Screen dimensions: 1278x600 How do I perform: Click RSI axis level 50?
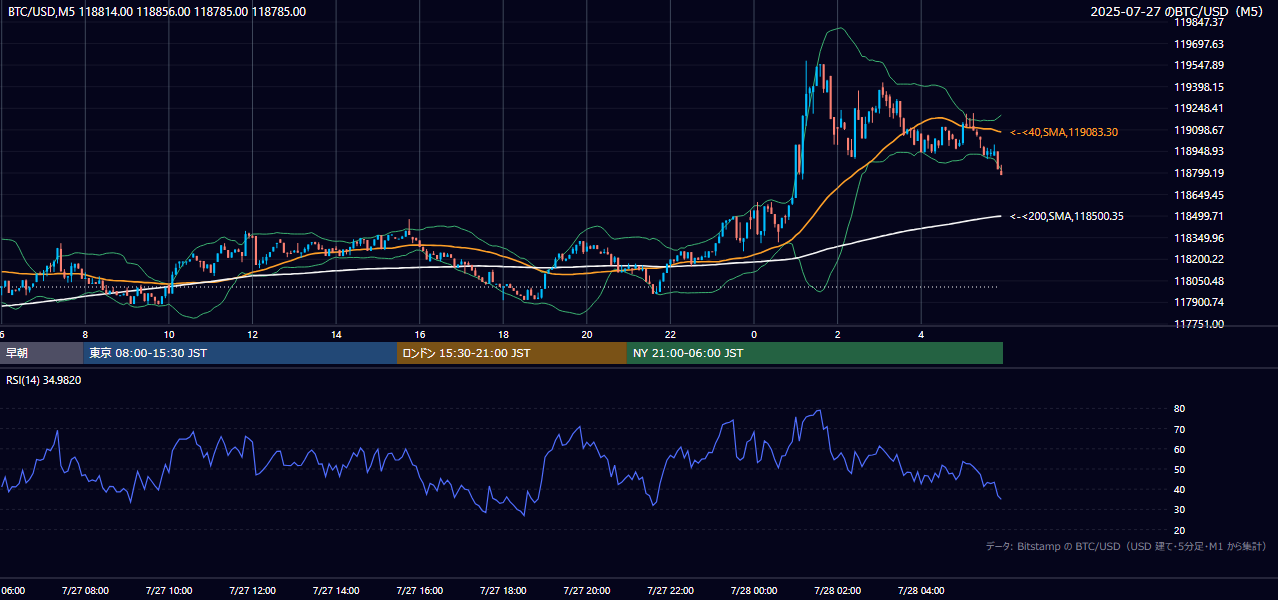(x=1179, y=469)
